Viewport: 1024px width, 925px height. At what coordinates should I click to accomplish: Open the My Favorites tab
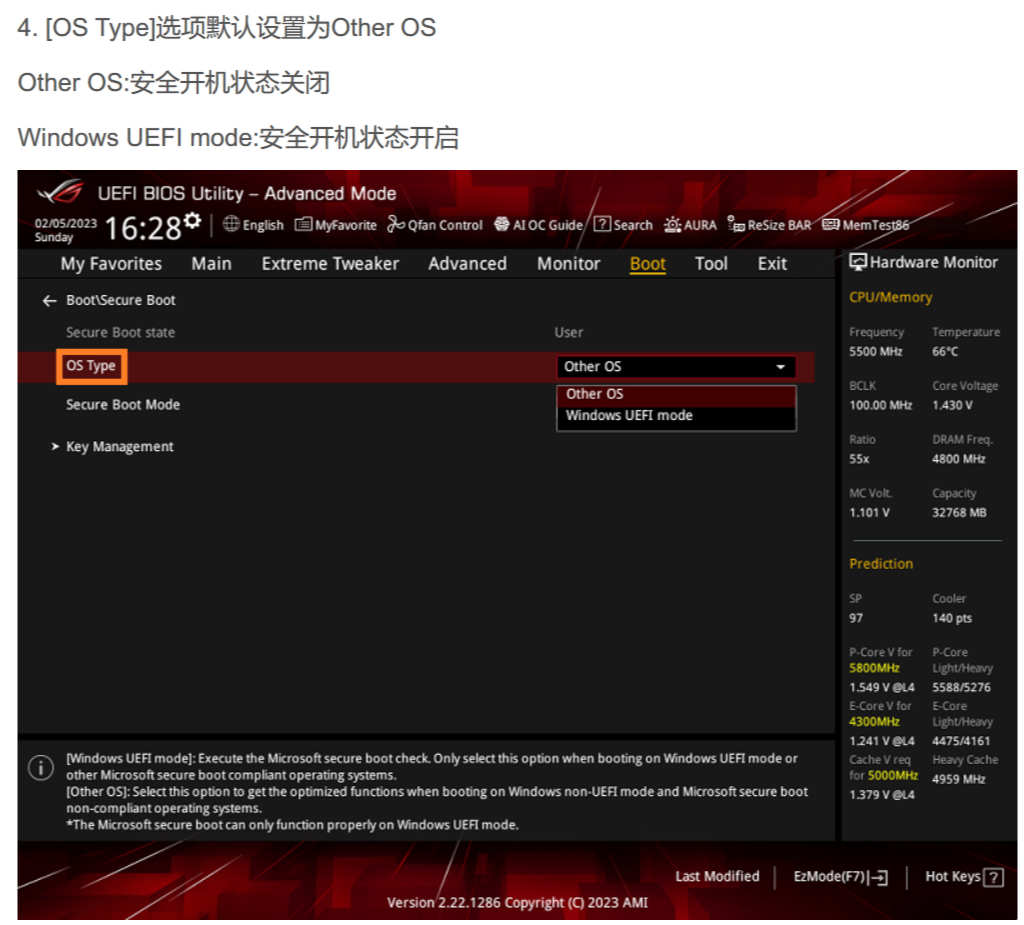click(x=111, y=263)
